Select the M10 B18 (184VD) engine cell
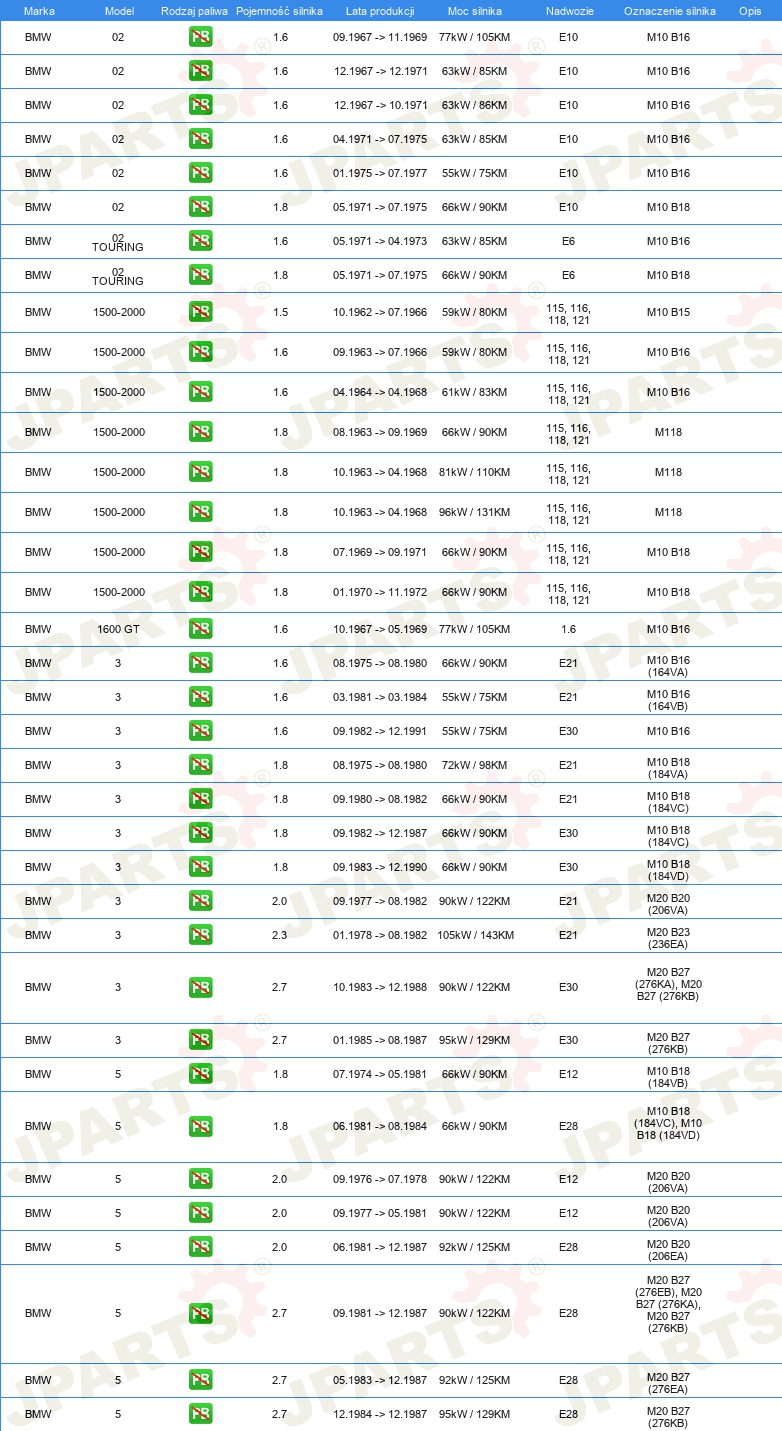Image resolution: width=782 pixels, height=1431 pixels. 668,868
